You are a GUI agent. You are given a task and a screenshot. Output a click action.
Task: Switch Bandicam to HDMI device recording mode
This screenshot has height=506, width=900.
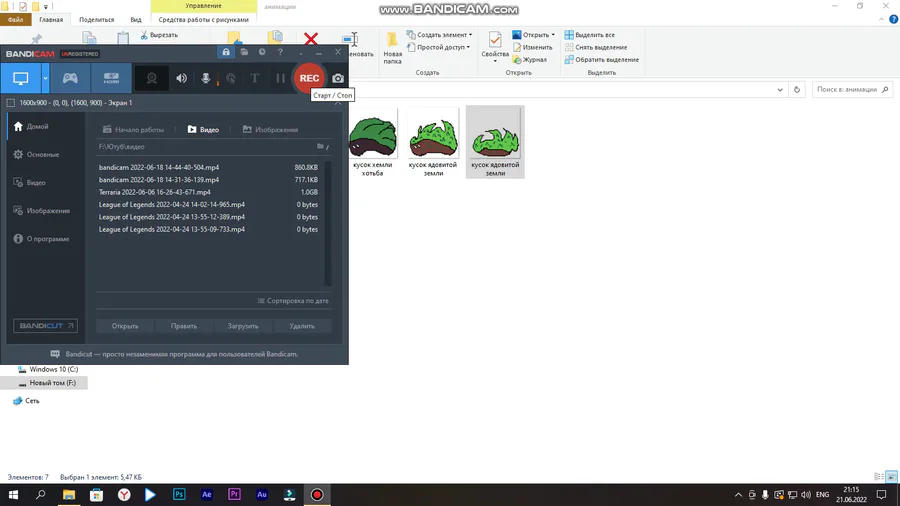point(111,78)
